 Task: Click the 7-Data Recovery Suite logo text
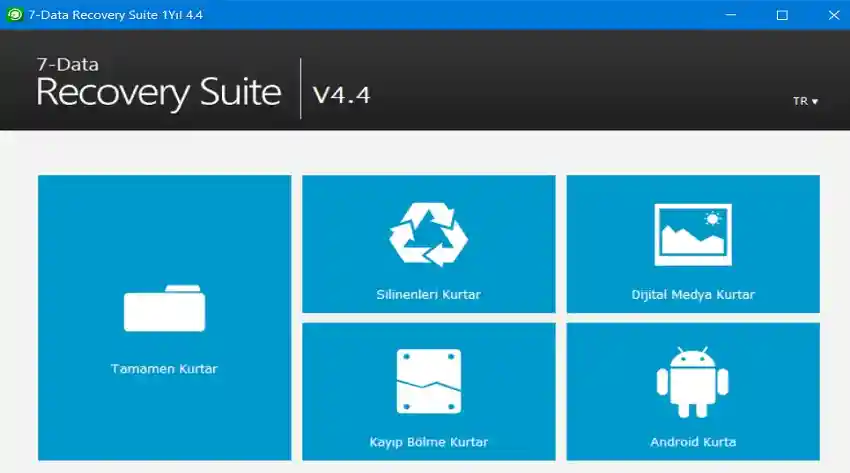click(x=158, y=84)
